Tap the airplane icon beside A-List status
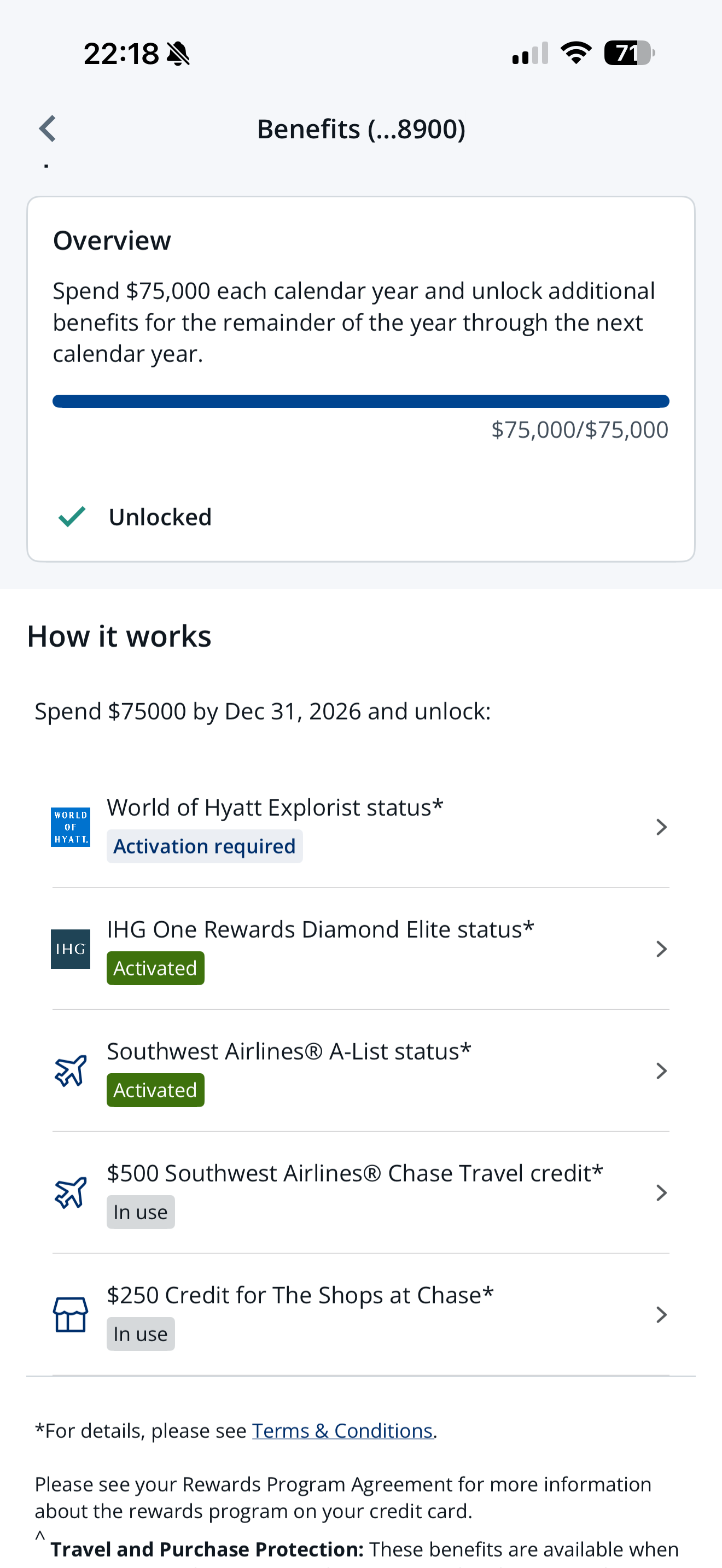The height and width of the screenshot is (1568, 722). pos(71,1070)
